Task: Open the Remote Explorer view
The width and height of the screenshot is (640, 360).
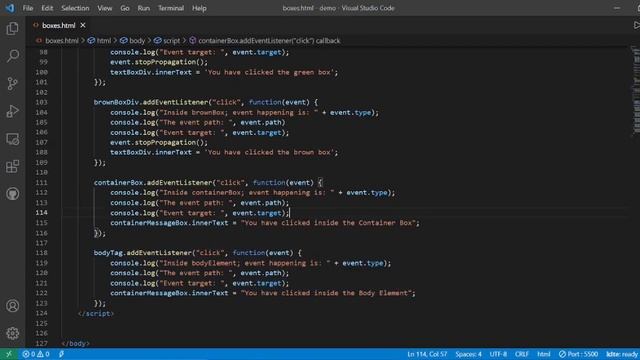Action: (13, 139)
